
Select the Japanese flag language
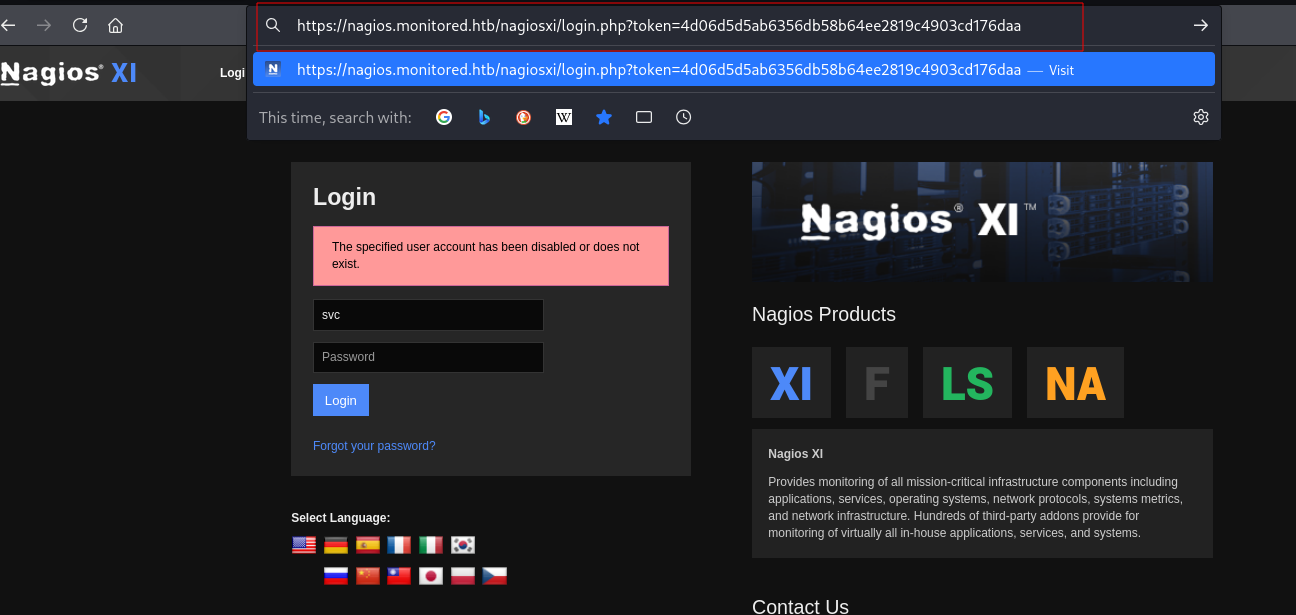(431, 576)
